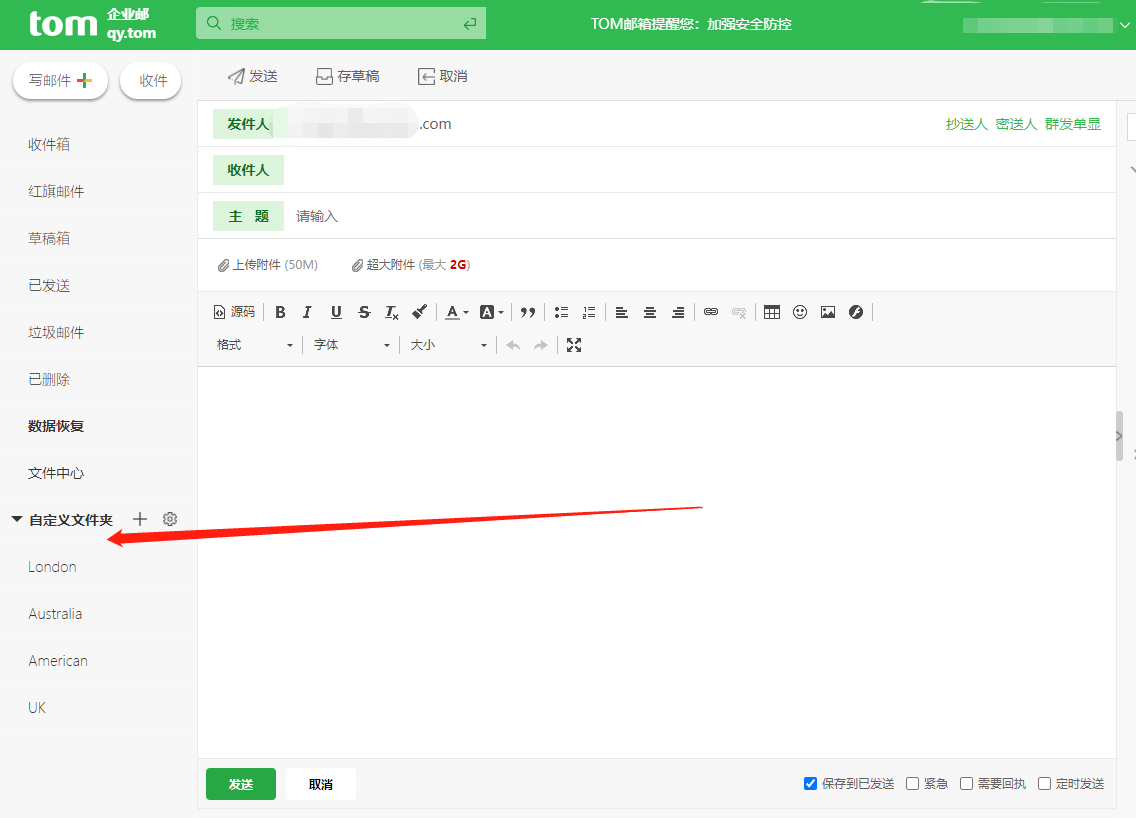Insert an image into the message
The image size is (1136, 818).
click(x=828, y=312)
